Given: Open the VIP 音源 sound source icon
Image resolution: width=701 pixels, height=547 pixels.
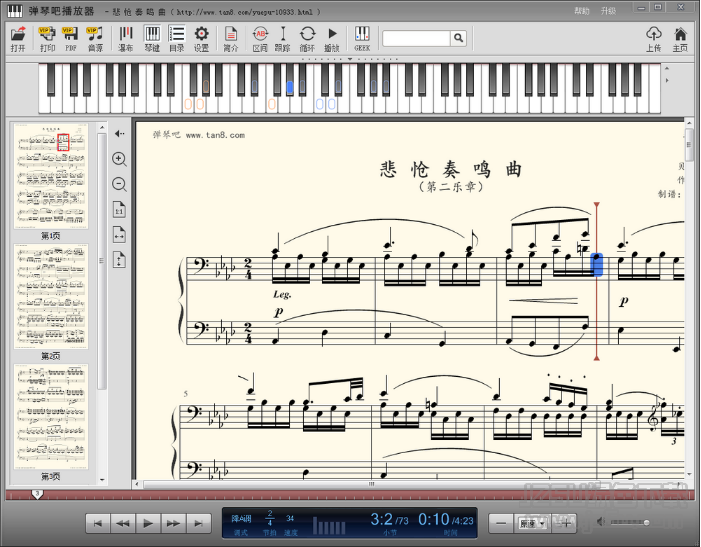Looking at the screenshot, I should (x=95, y=38).
